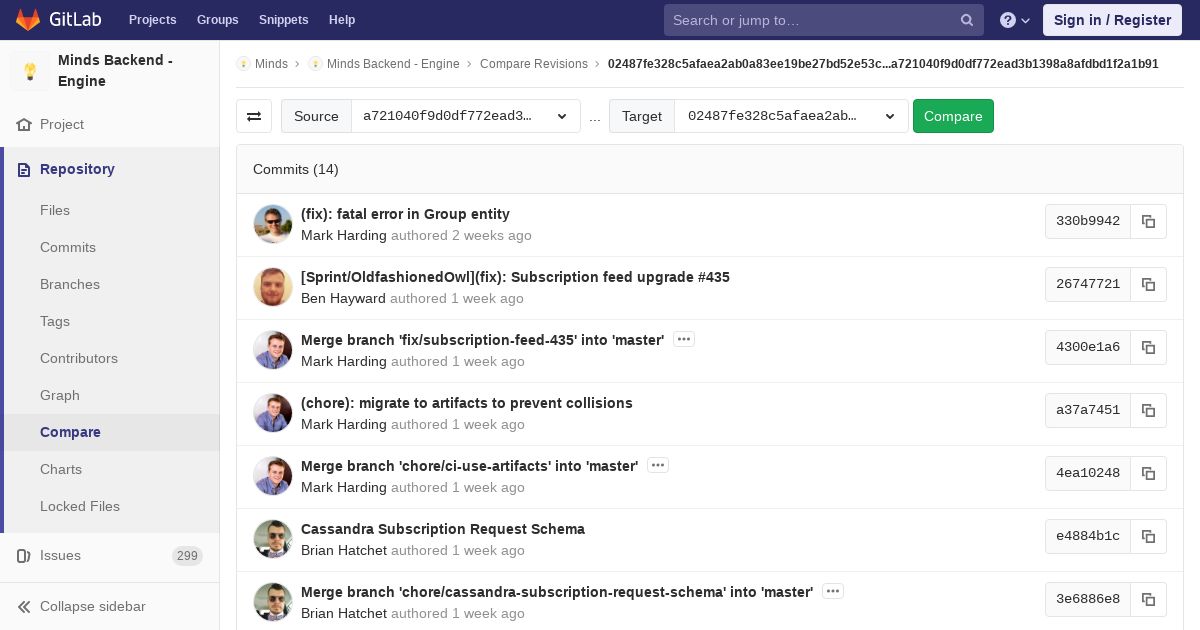The height and width of the screenshot is (630, 1200).
Task: Expand description of cassandra-subscription-request-schema merge commit
Action: point(833,591)
